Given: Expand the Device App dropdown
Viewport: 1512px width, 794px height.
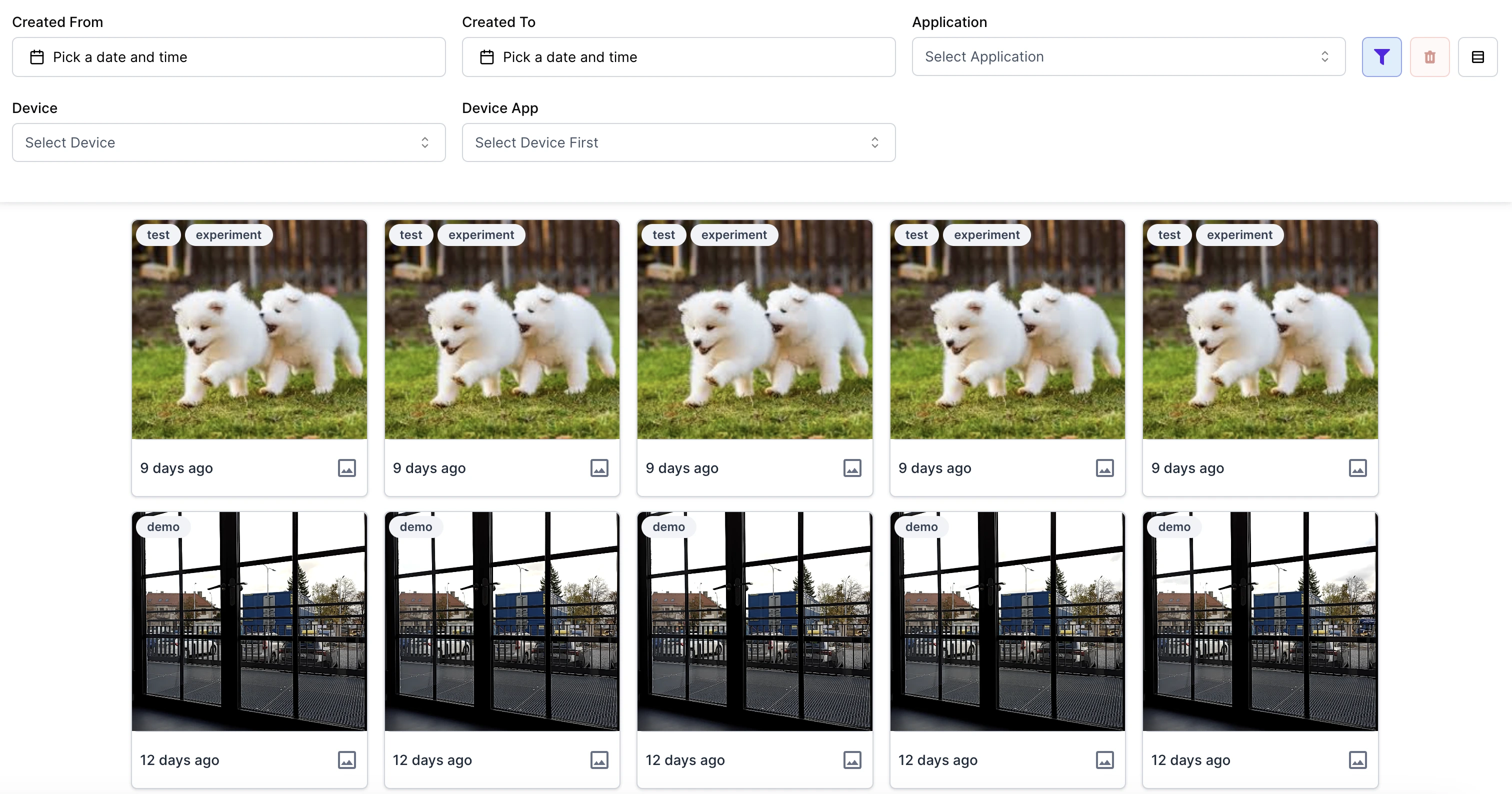Looking at the screenshot, I should pyautogui.click(x=678, y=142).
